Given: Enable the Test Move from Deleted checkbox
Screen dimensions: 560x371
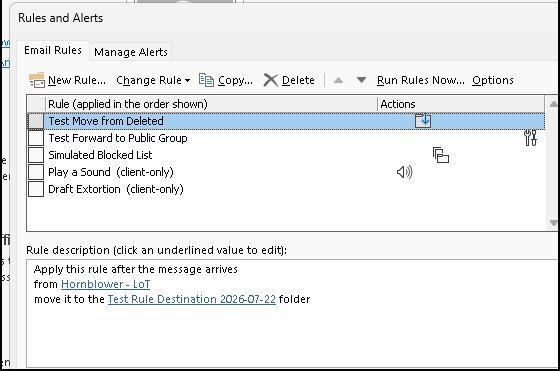Looking at the screenshot, I should tap(36, 121).
